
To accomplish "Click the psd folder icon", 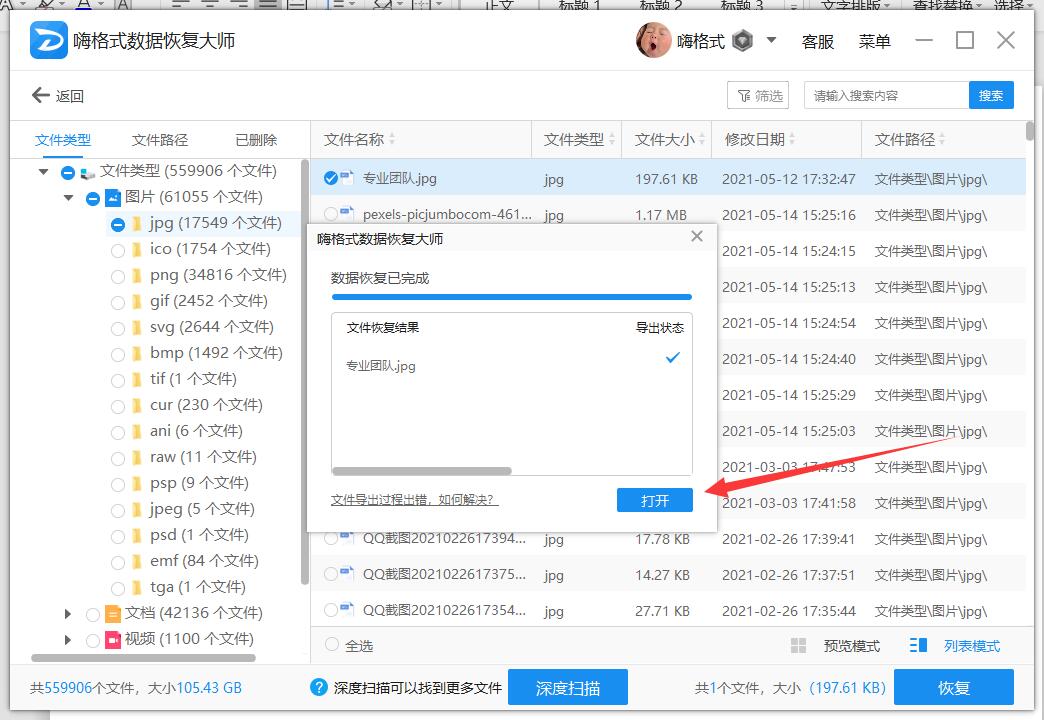I will point(136,535).
